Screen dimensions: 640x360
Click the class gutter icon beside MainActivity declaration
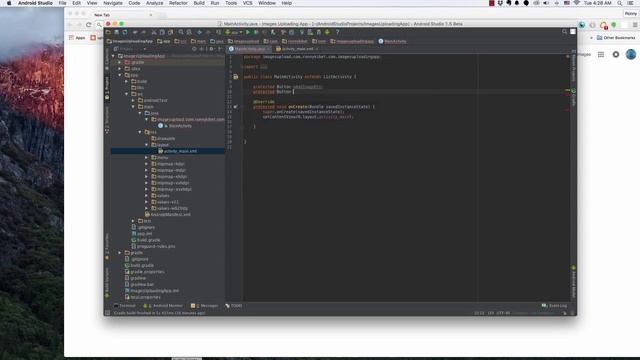(236, 77)
